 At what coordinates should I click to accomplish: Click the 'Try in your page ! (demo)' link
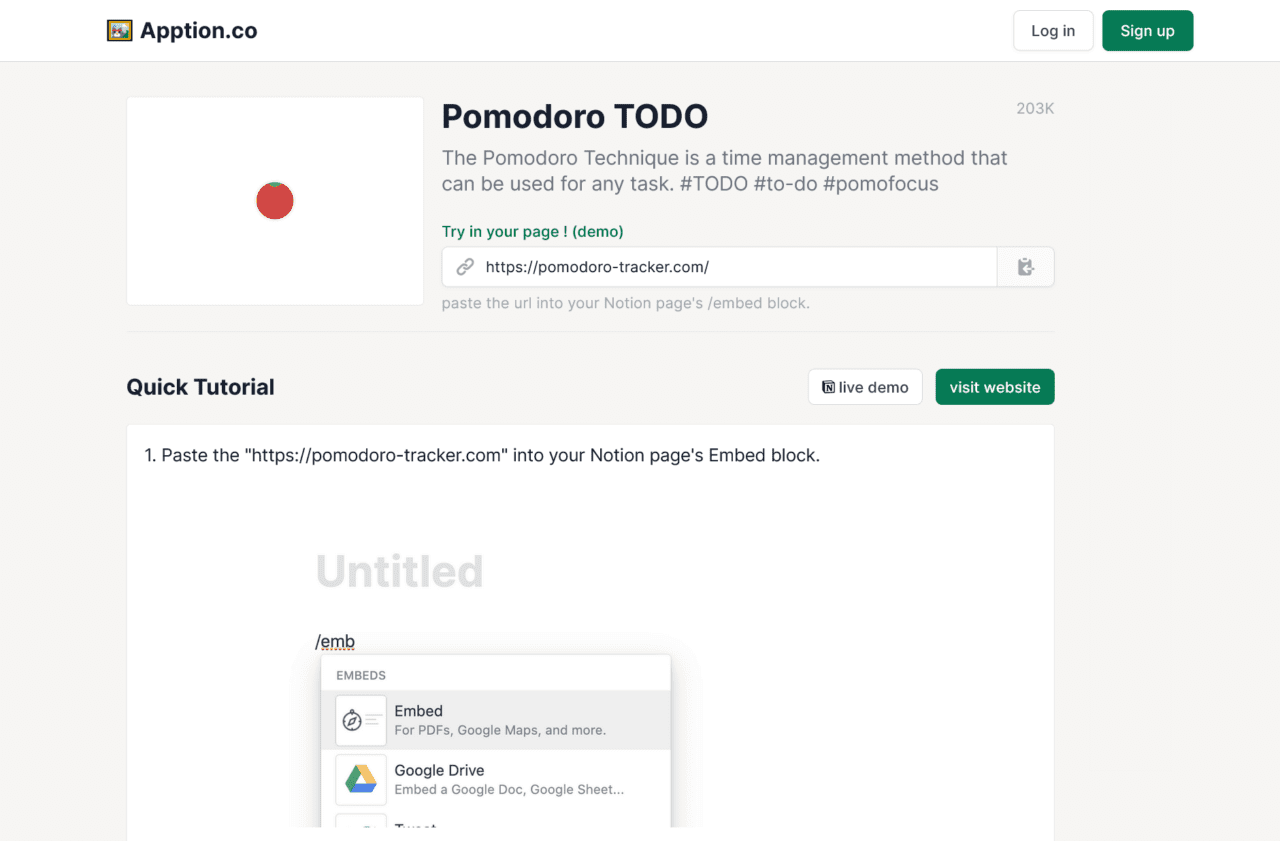tap(532, 231)
